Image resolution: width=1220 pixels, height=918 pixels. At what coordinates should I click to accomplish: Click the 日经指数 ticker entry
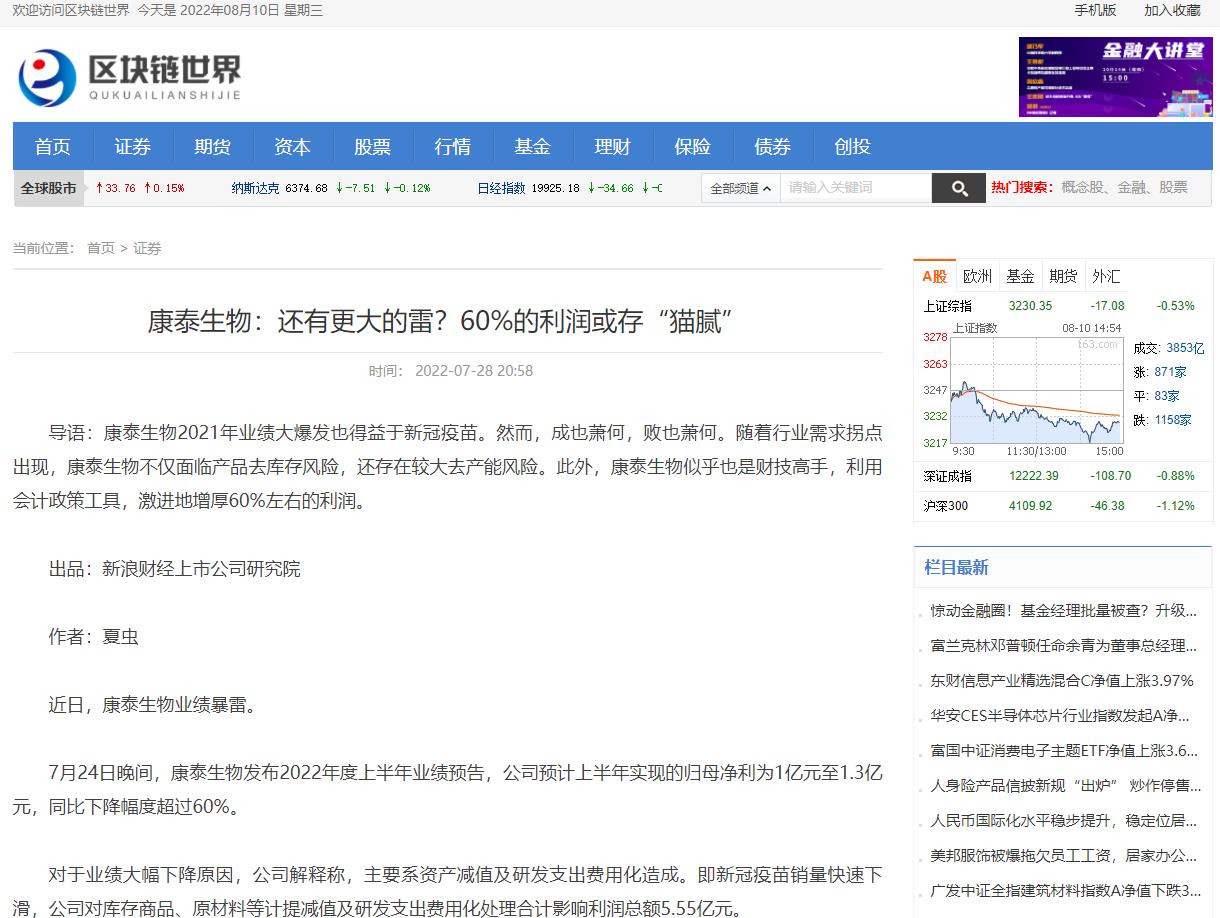(569, 188)
